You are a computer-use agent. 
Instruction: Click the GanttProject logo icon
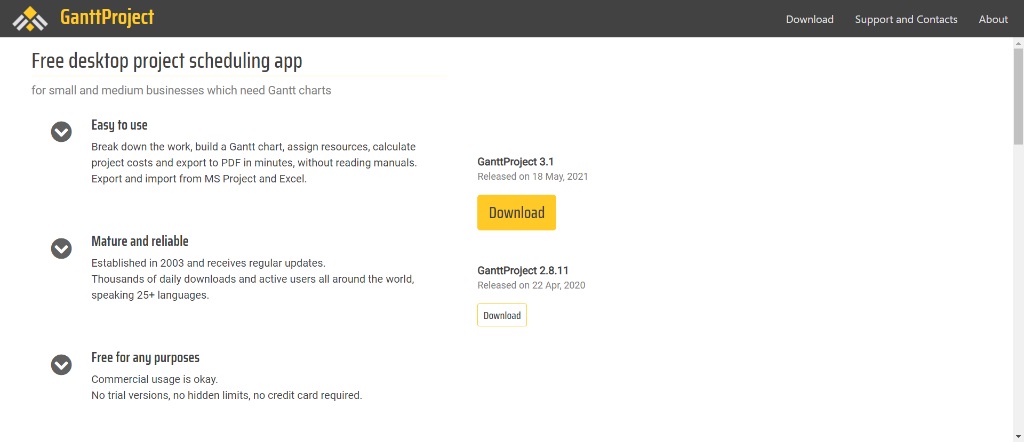30,18
